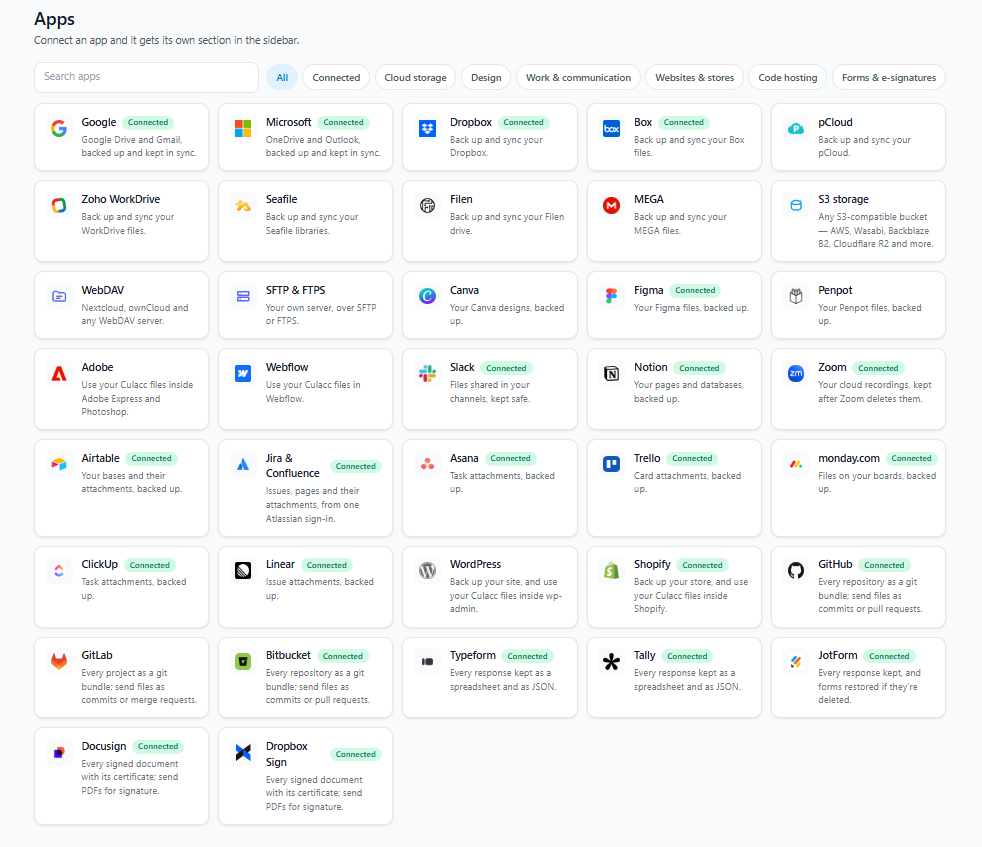Screen dimensions: 982x847
Task: Click the WordPress logo icon
Action: click(427, 571)
